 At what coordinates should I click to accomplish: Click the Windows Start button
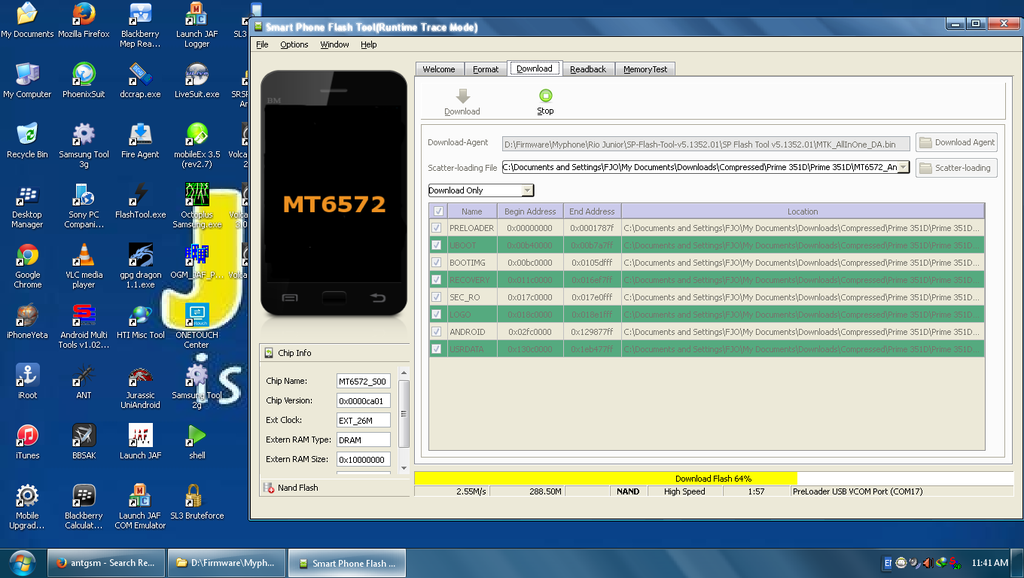point(22,562)
